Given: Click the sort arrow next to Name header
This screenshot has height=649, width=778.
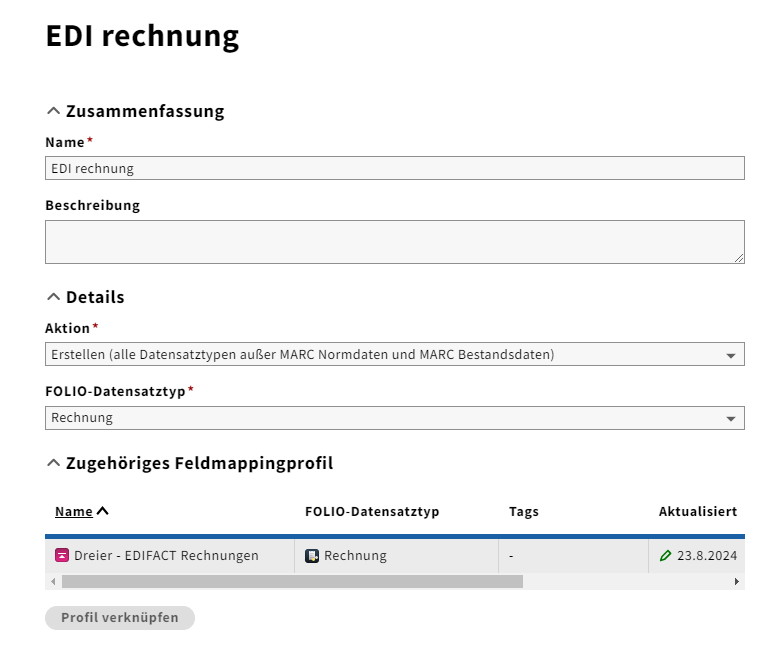Looking at the screenshot, I should click(x=103, y=511).
